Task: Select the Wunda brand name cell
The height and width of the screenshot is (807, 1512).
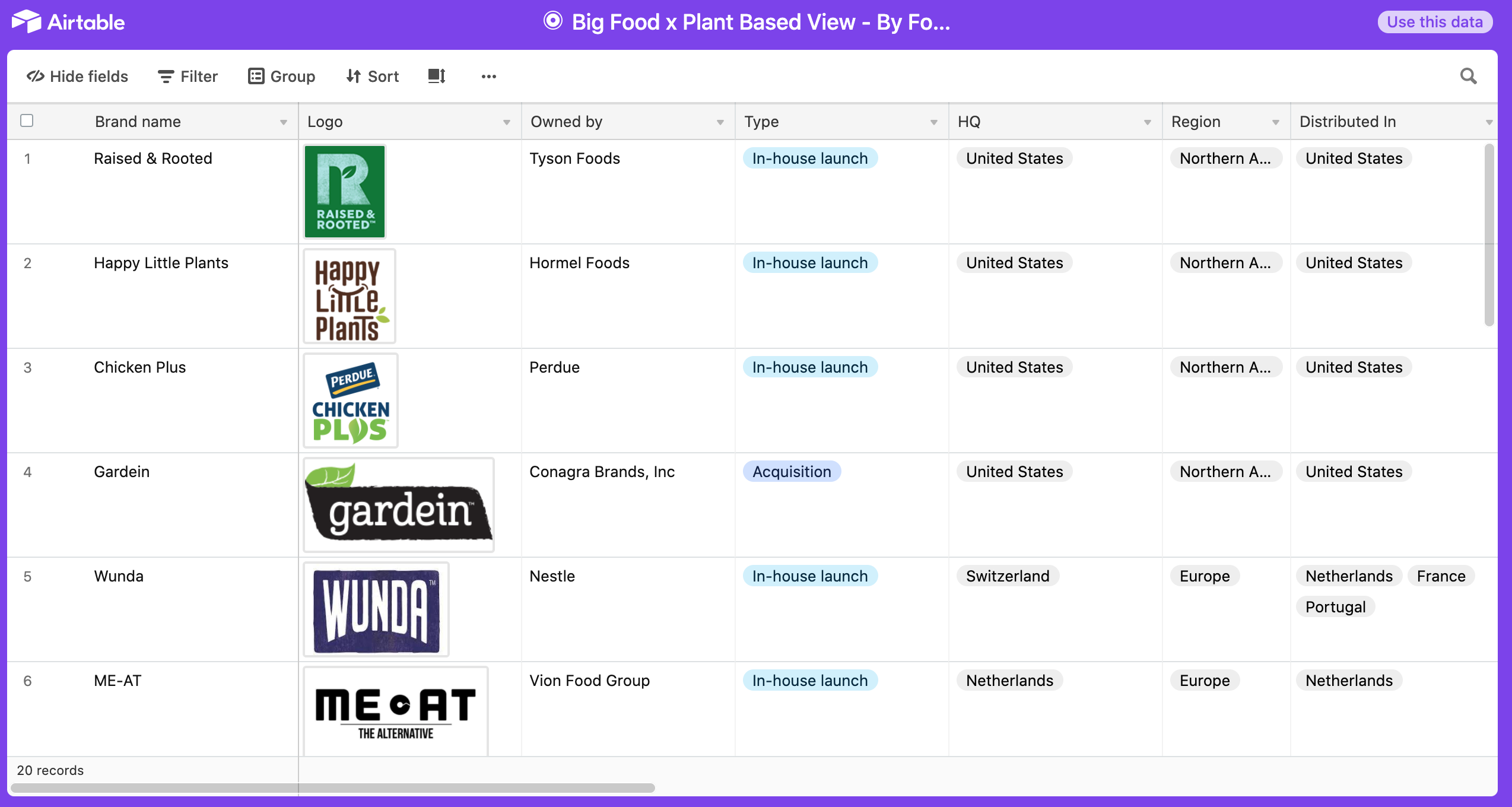Action: point(153,609)
